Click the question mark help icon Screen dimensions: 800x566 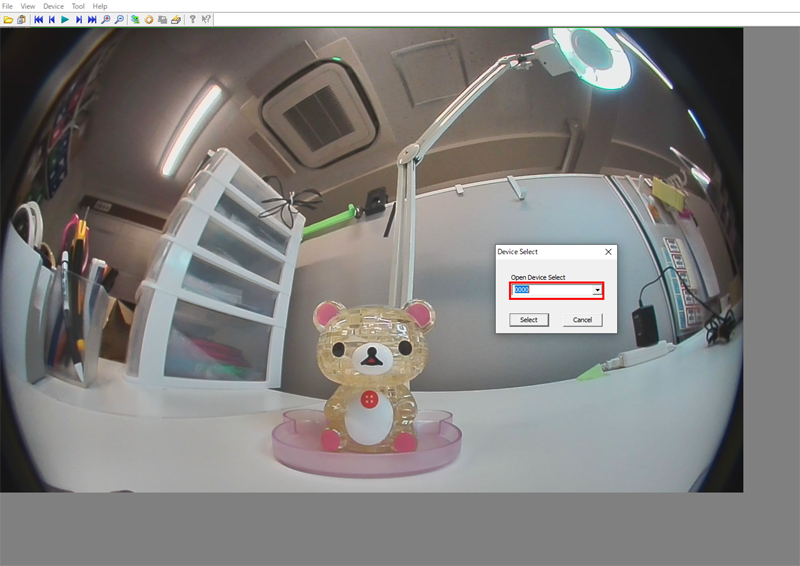(x=192, y=19)
